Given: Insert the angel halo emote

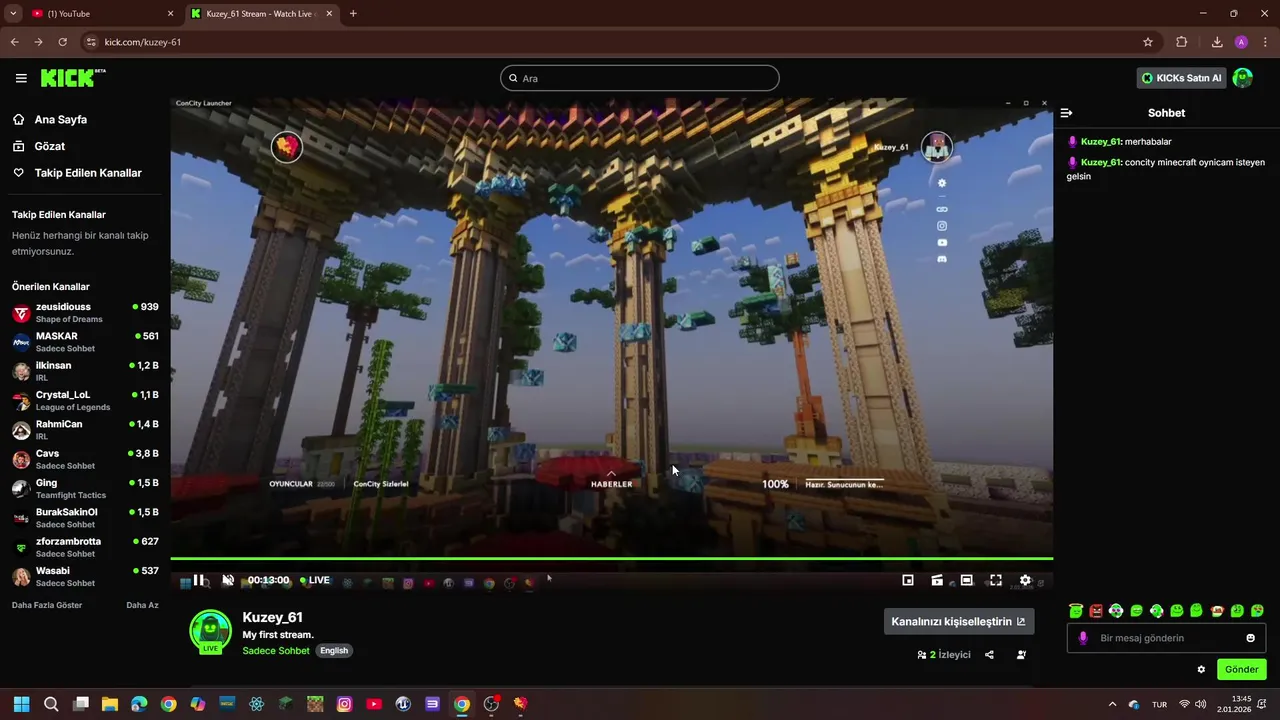Looking at the screenshot, I should pyautogui.click(x=1076, y=610).
